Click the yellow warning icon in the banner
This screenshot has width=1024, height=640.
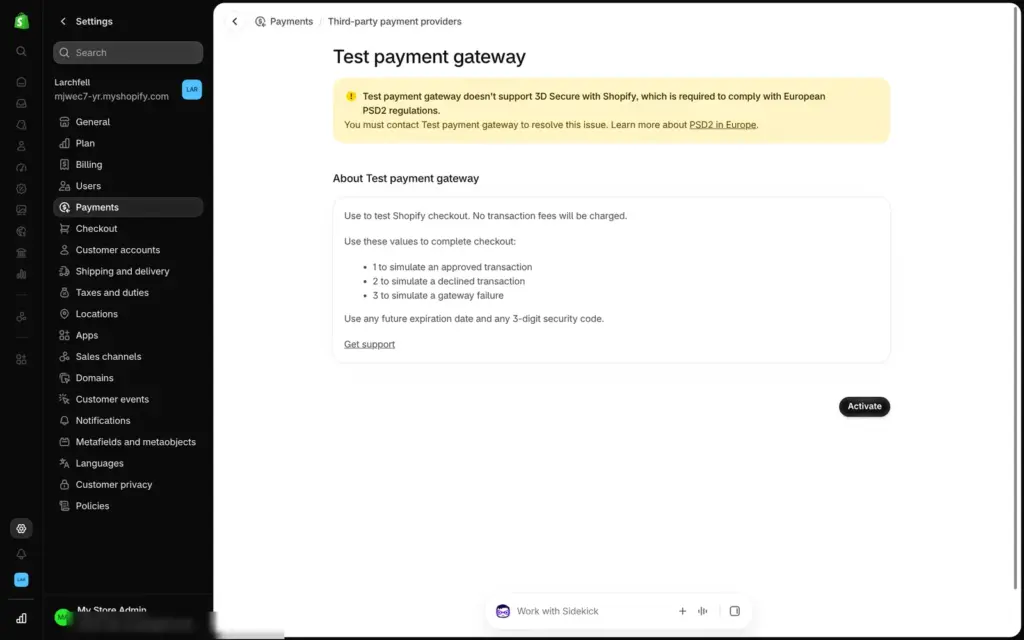click(x=351, y=96)
